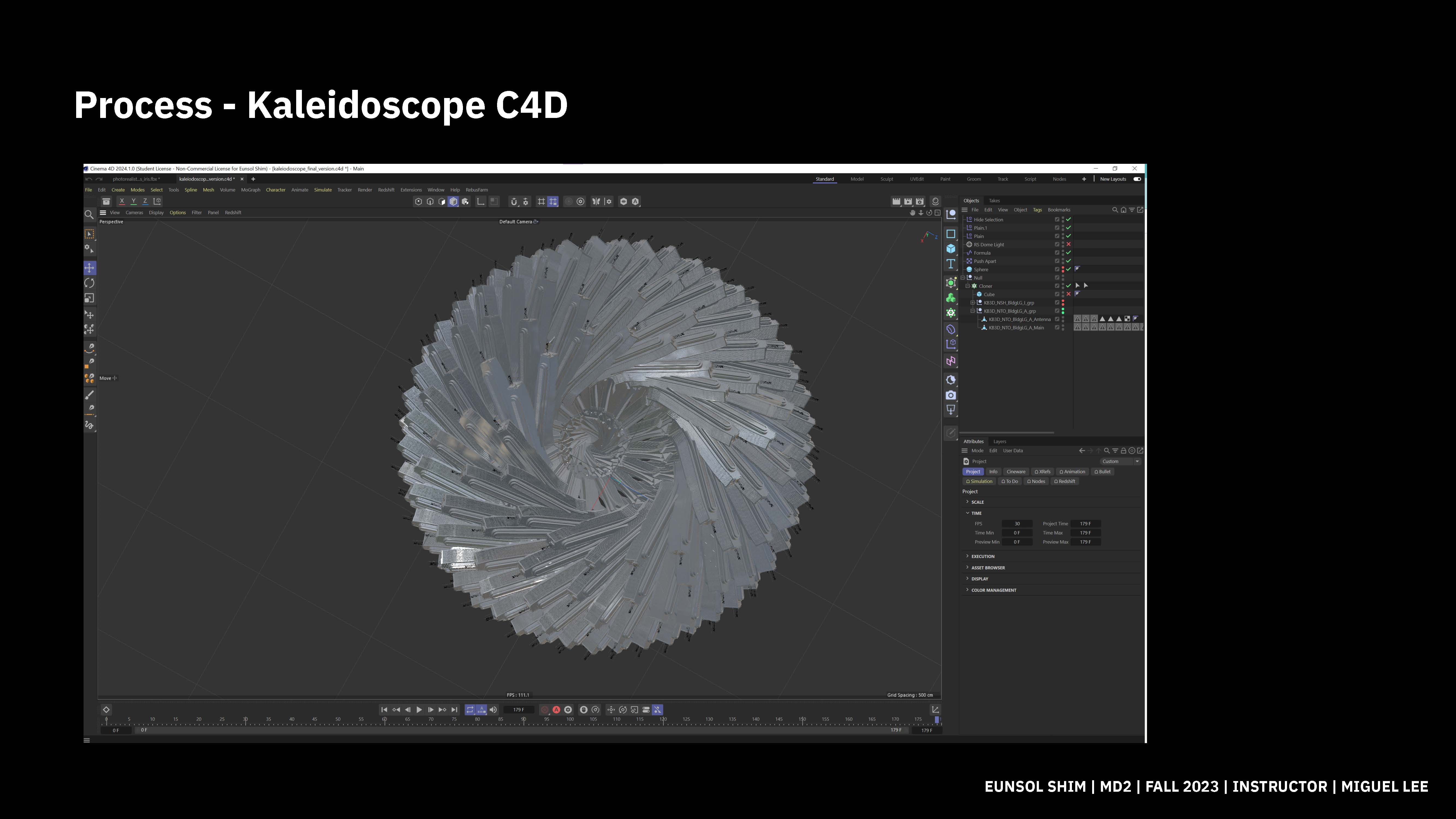The image size is (1456, 819).
Task: Toggle the New Layouts switch
Action: tap(1137, 179)
